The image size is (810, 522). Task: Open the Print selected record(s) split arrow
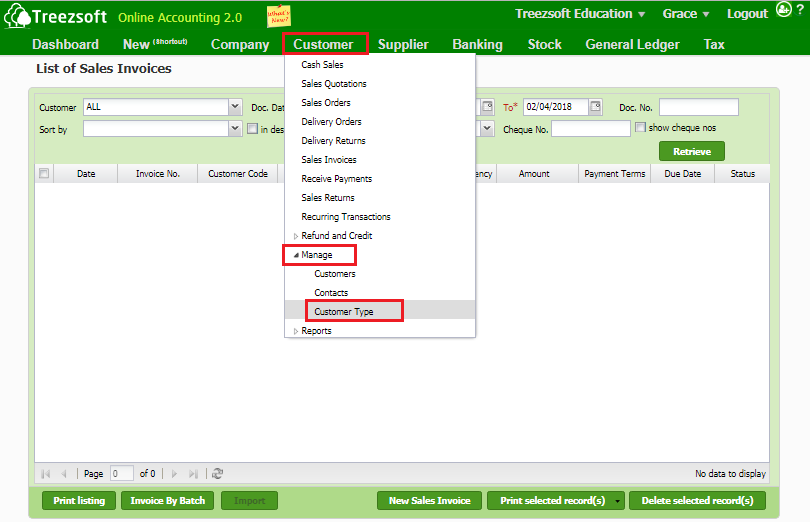[618, 500]
